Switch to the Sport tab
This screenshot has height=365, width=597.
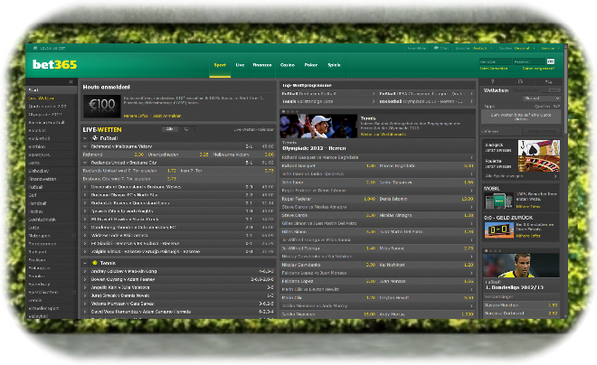pyautogui.click(x=220, y=65)
